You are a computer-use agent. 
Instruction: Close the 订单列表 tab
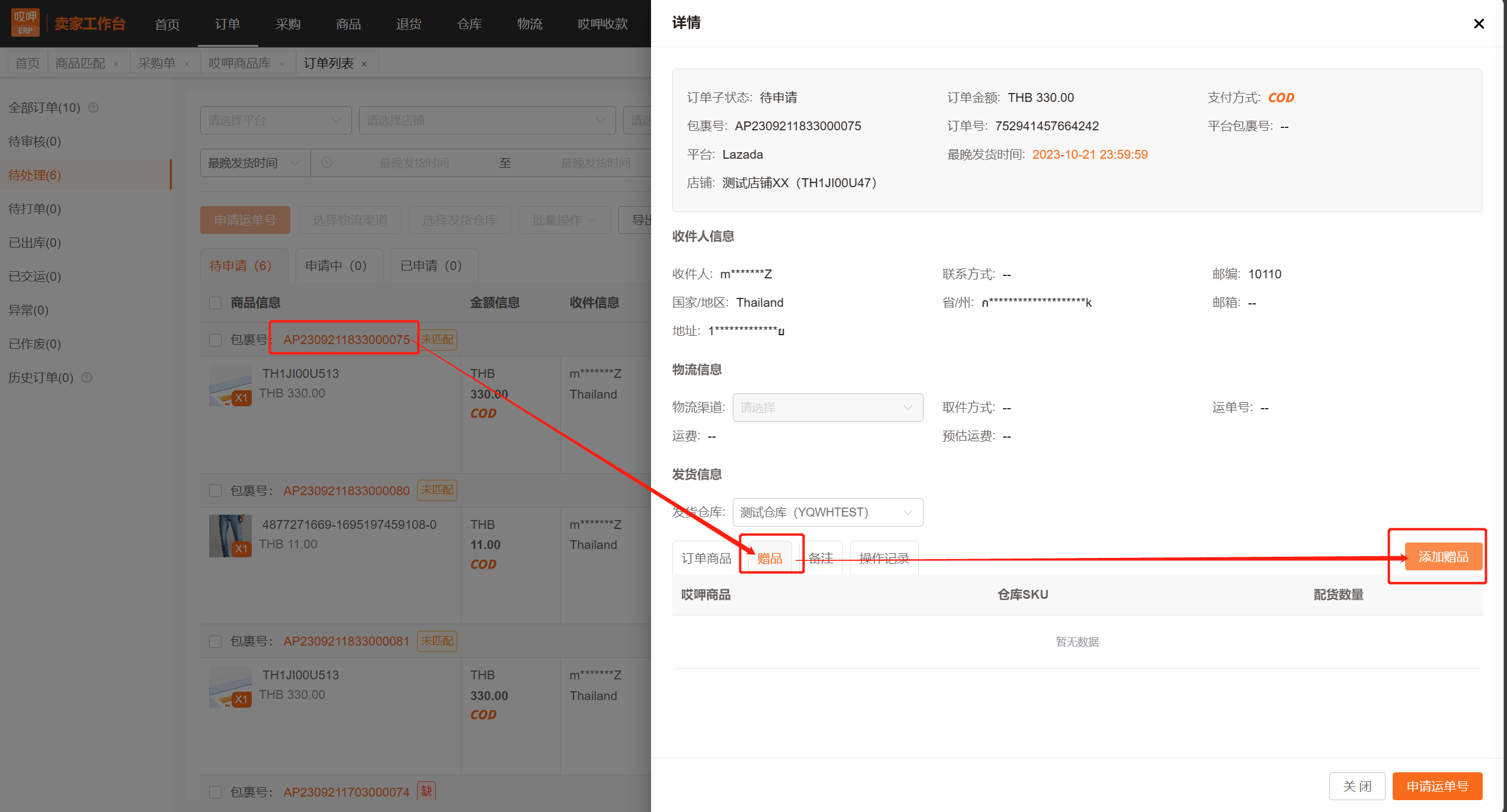[x=364, y=64]
